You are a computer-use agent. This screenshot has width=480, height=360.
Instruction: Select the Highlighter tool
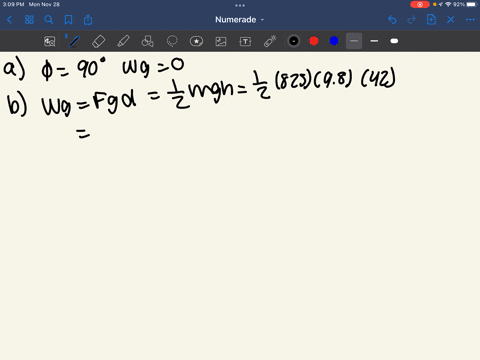[123, 41]
